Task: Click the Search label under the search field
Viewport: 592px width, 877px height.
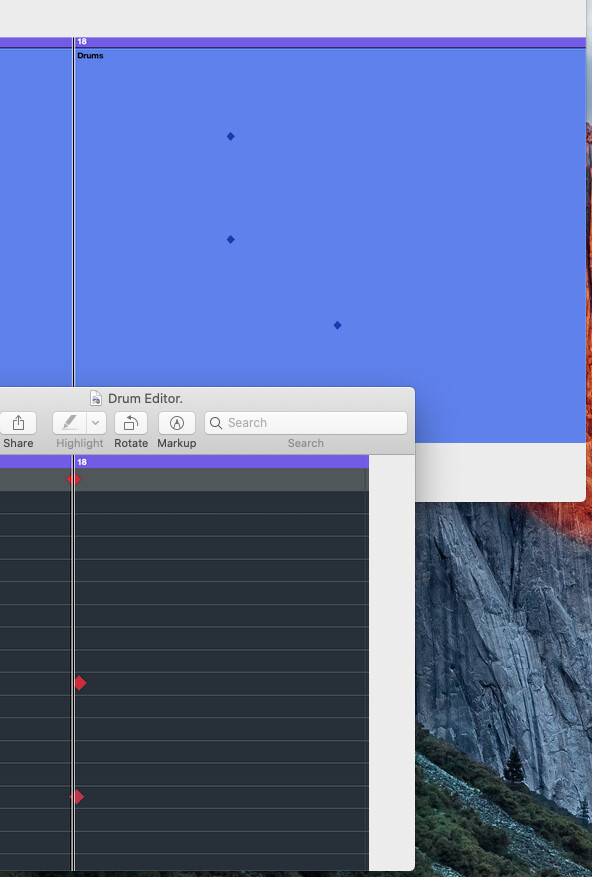Action: pos(306,443)
